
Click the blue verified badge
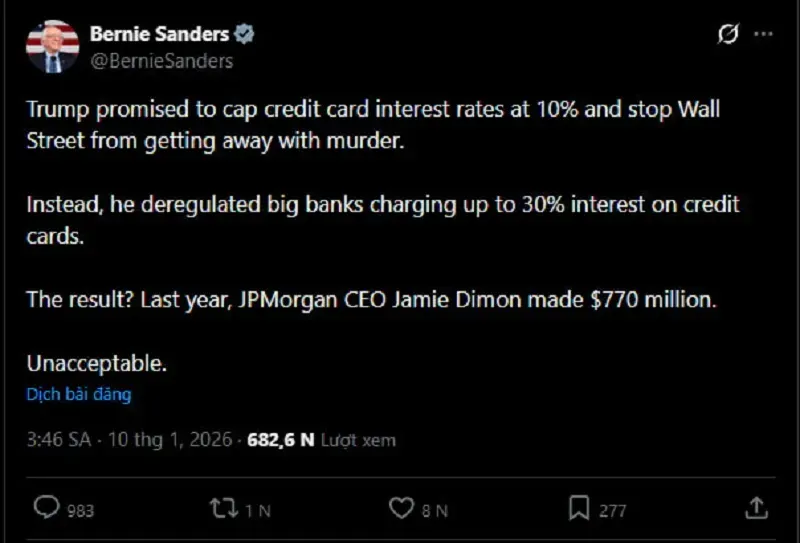244,34
